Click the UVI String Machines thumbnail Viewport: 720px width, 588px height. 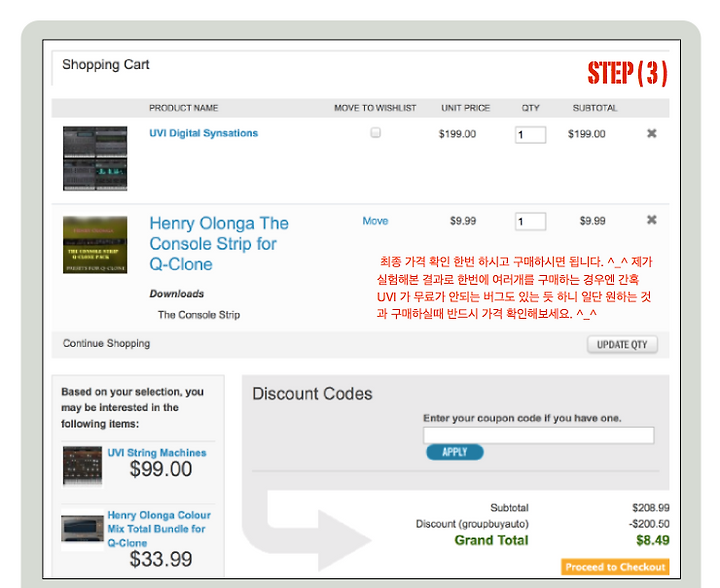click(x=83, y=466)
